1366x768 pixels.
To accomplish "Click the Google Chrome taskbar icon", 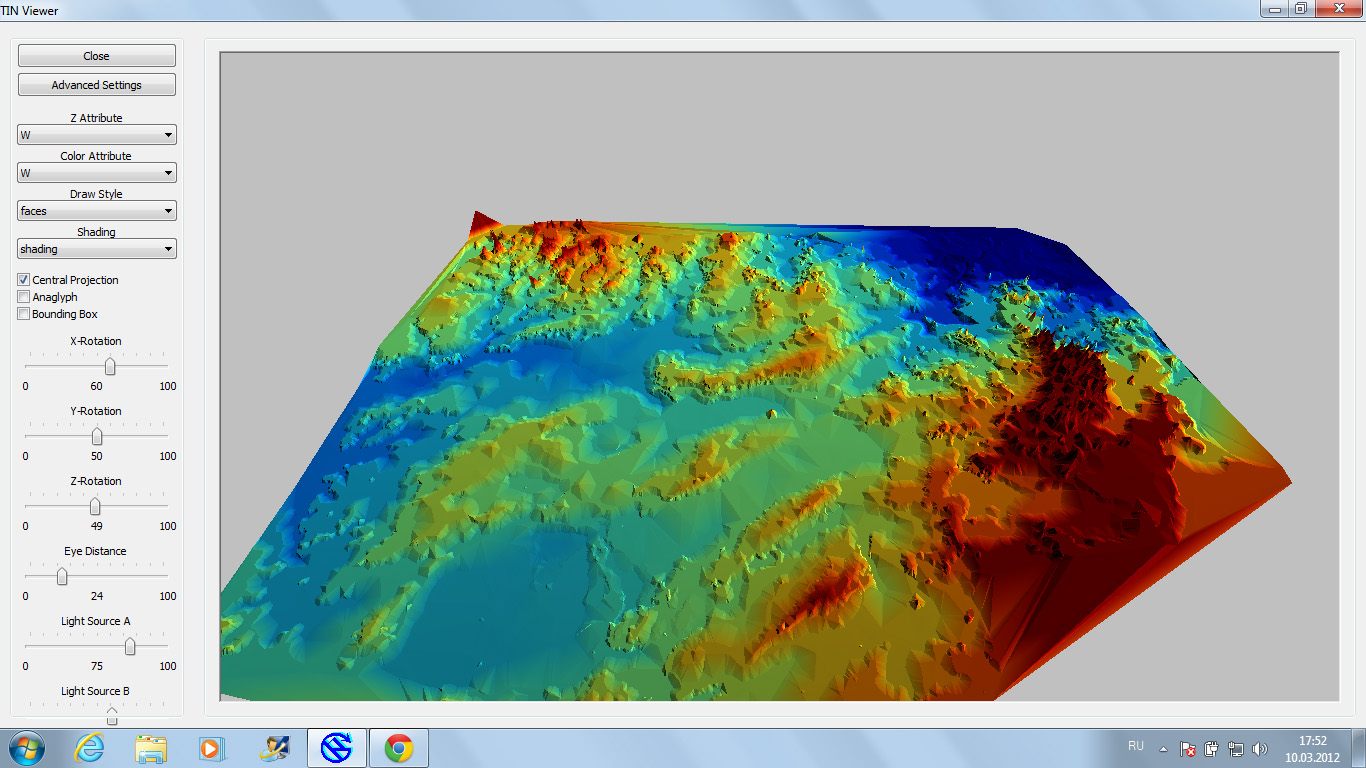I will pyautogui.click(x=399, y=748).
